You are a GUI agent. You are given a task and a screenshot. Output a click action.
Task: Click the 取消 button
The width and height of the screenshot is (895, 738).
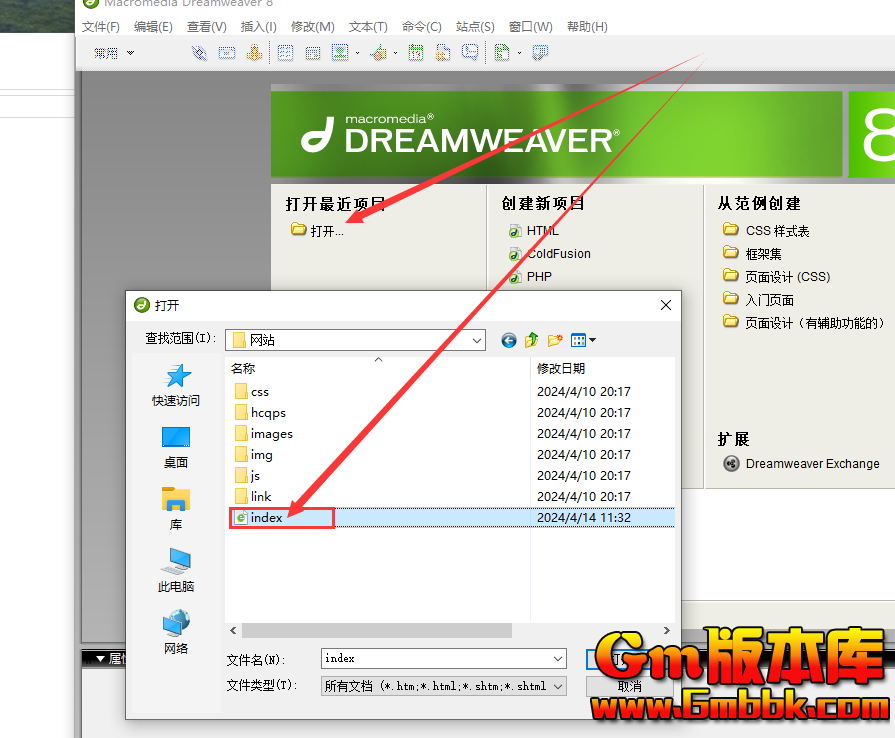click(629, 686)
